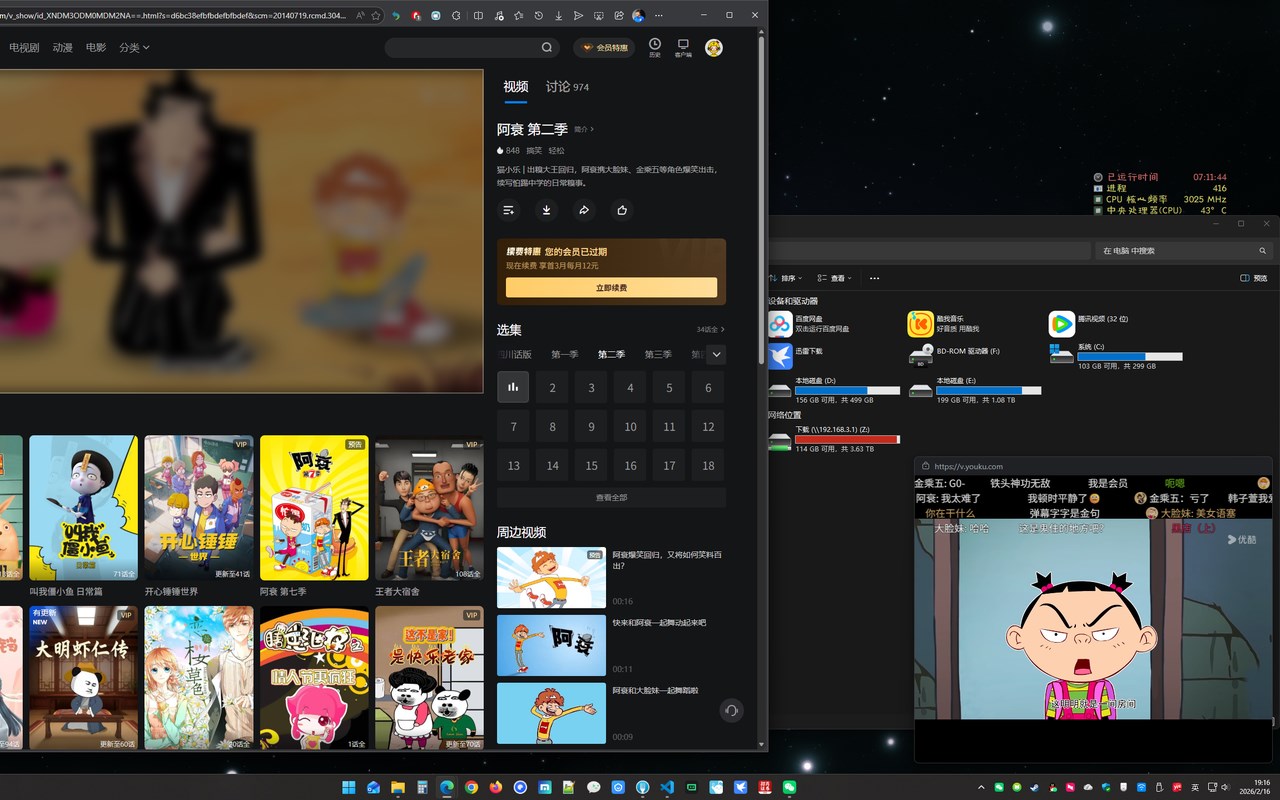1280x800 pixels.
Task: Open the 历史 watch history icon
Action: (654, 47)
